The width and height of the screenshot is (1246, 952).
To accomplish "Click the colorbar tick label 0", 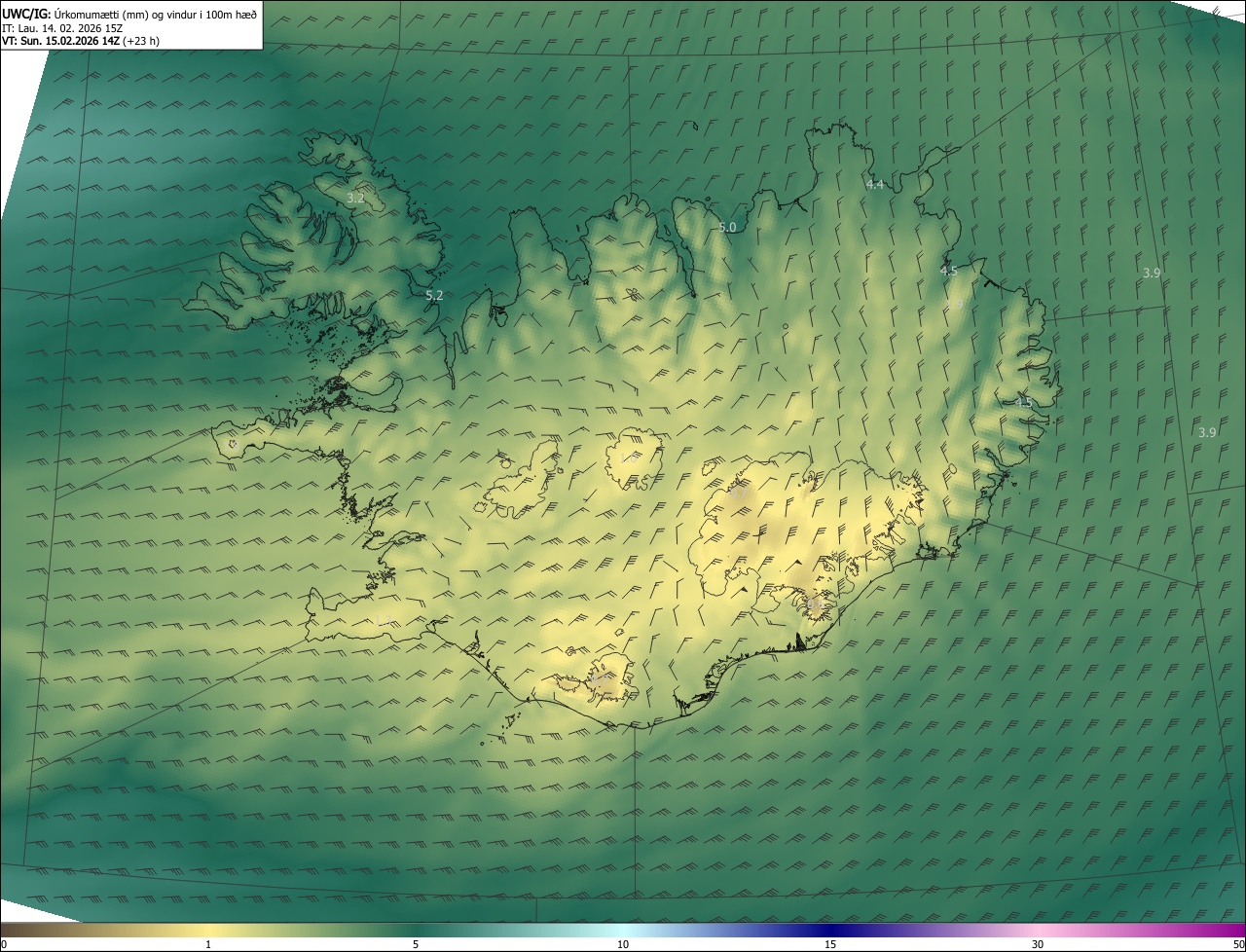I will (x=4, y=944).
